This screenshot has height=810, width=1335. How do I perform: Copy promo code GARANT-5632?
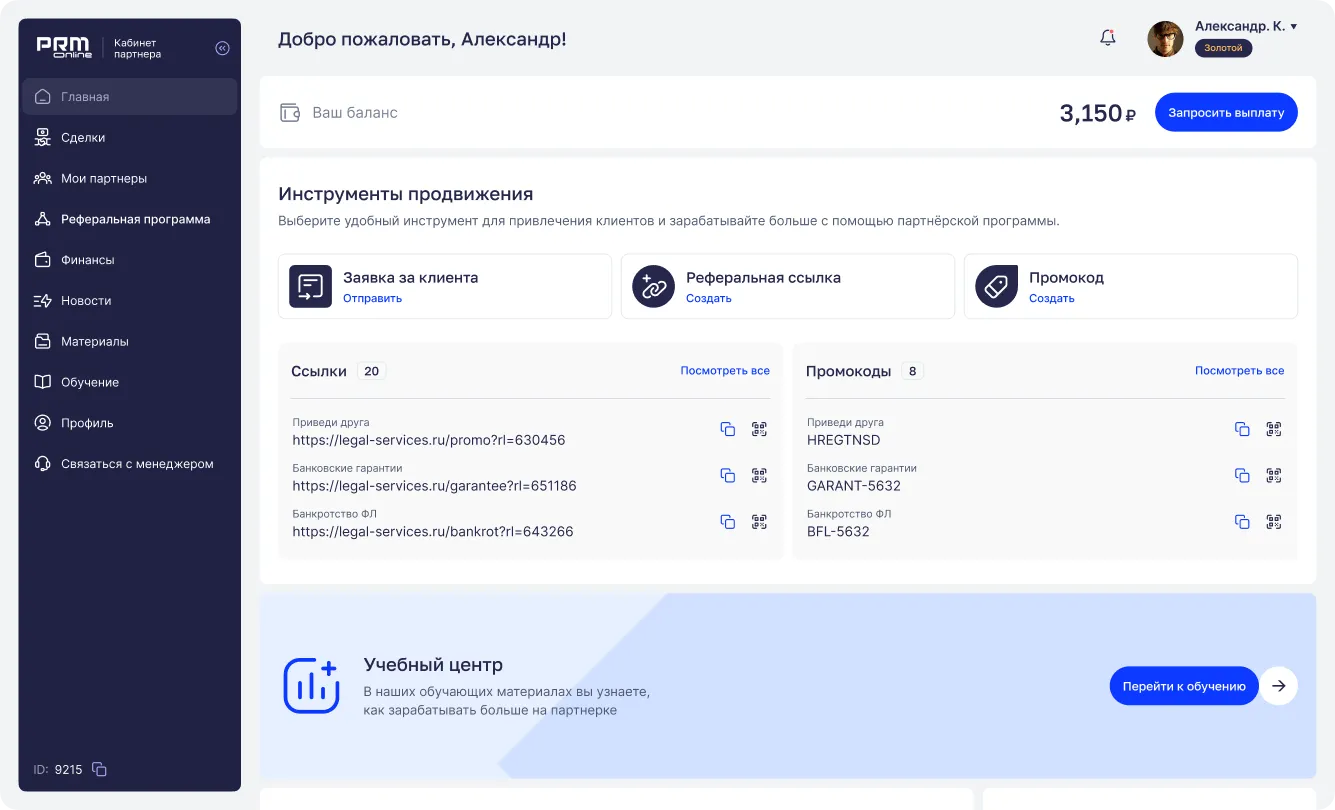click(1242, 475)
